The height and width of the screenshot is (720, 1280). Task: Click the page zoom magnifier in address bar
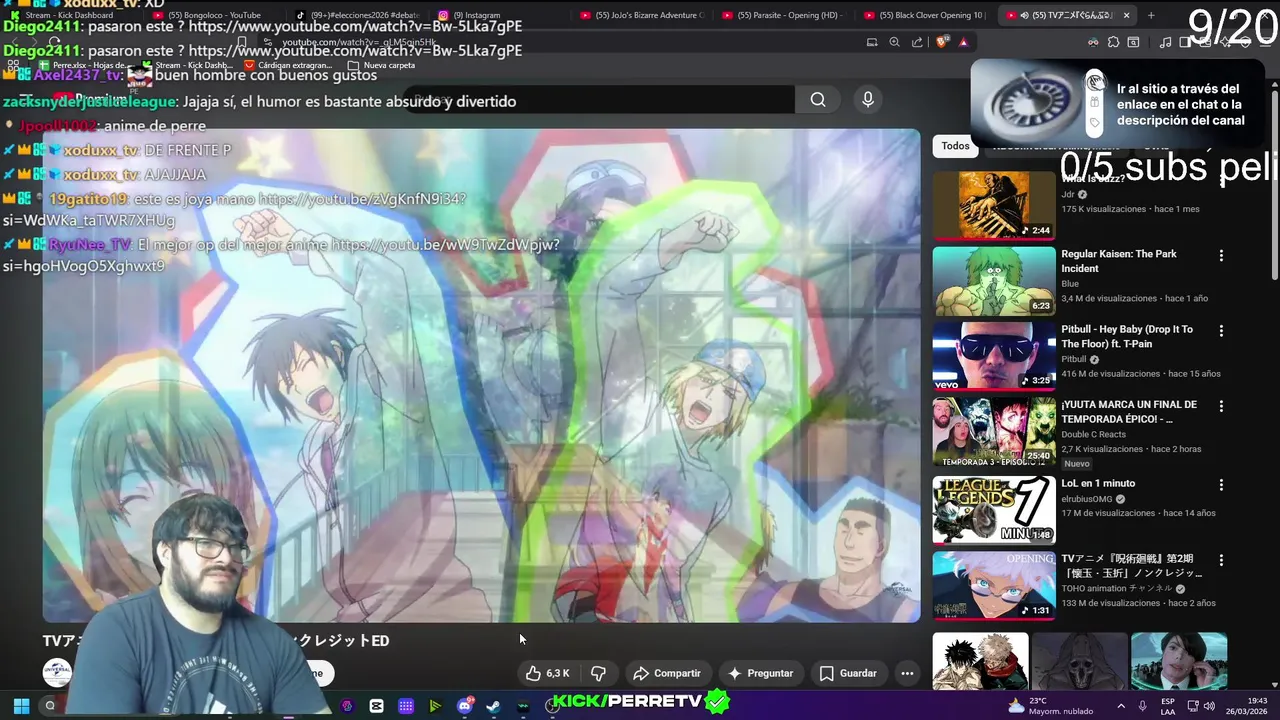tap(894, 42)
